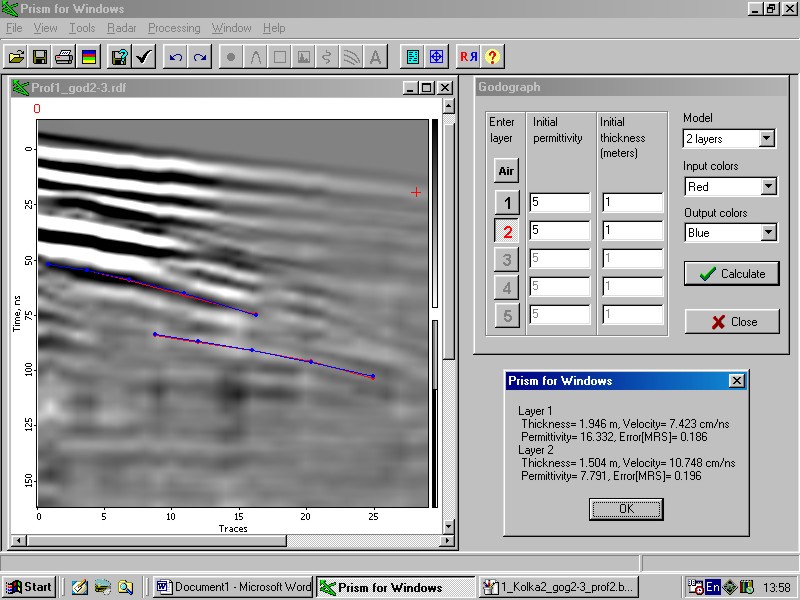Switch to 1_Kolka2_gog2-3_prof2 taskbar button
Image resolution: width=800 pixels, height=600 pixels.
(559, 587)
